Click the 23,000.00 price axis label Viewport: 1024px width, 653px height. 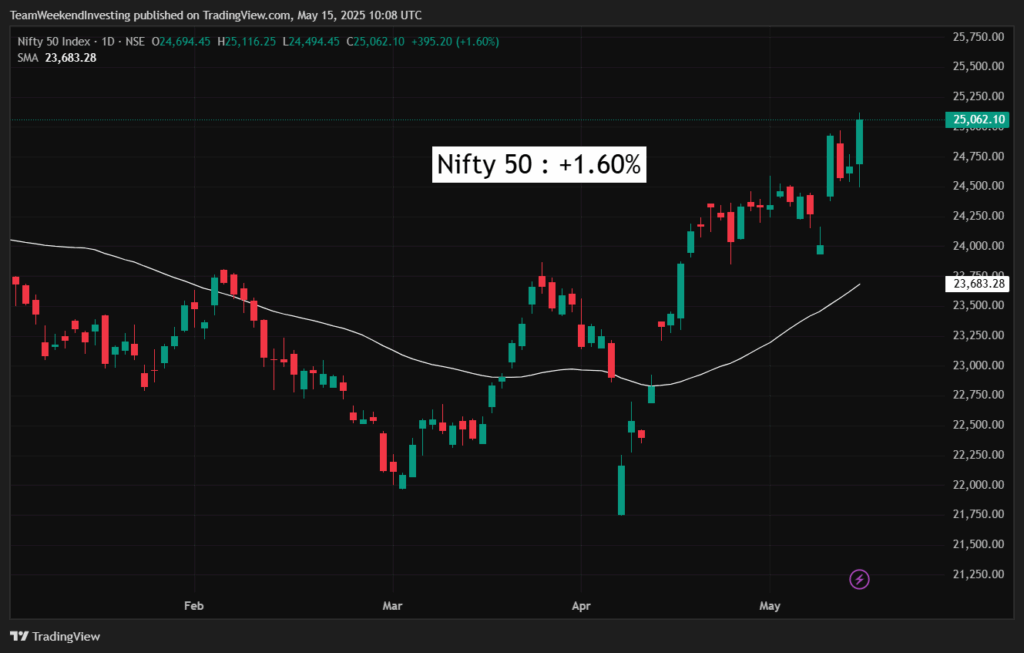coord(978,365)
